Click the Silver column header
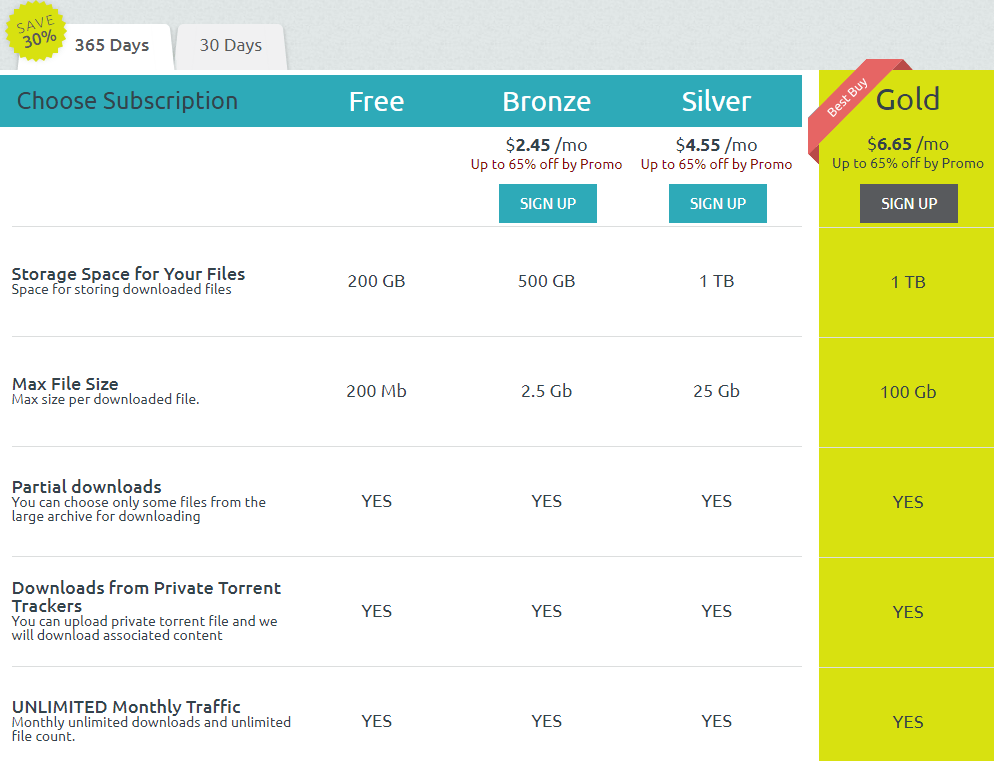994x761 pixels. pyautogui.click(x=716, y=101)
